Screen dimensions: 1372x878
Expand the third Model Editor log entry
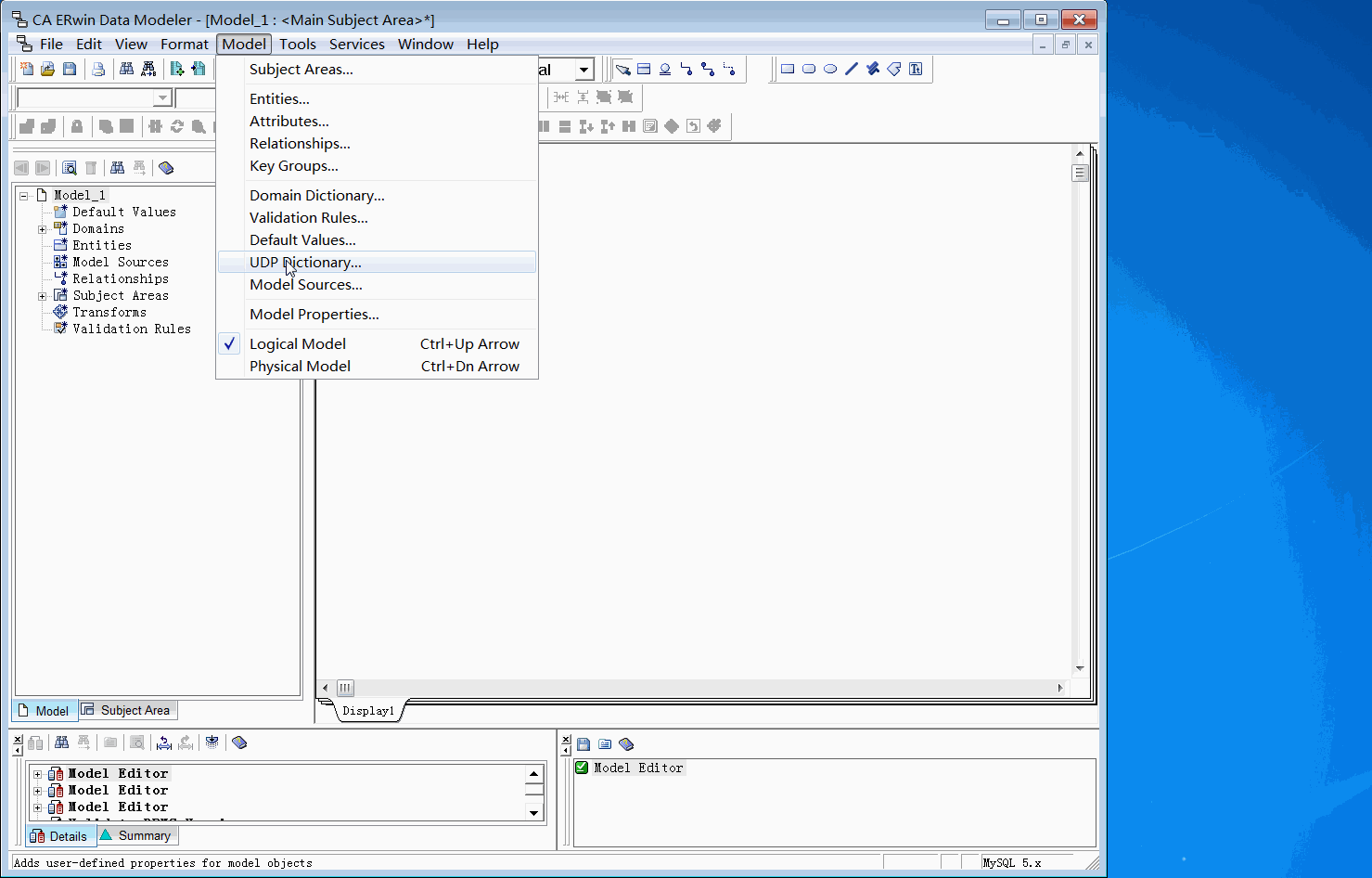pos(37,807)
